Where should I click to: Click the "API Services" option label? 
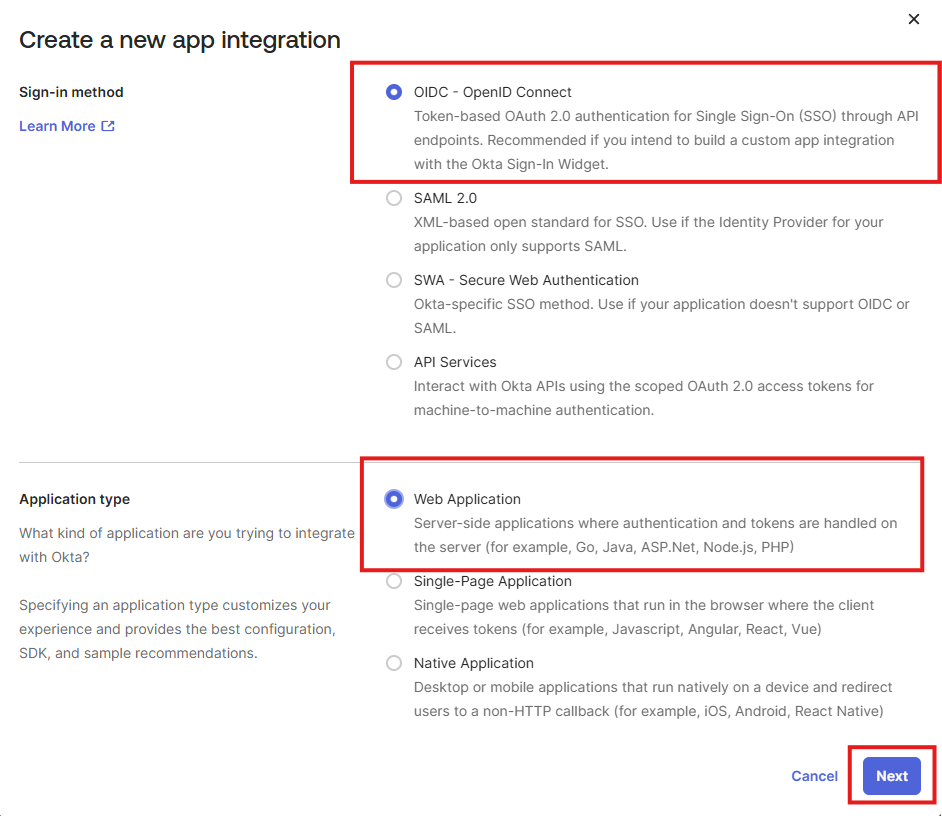455,362
